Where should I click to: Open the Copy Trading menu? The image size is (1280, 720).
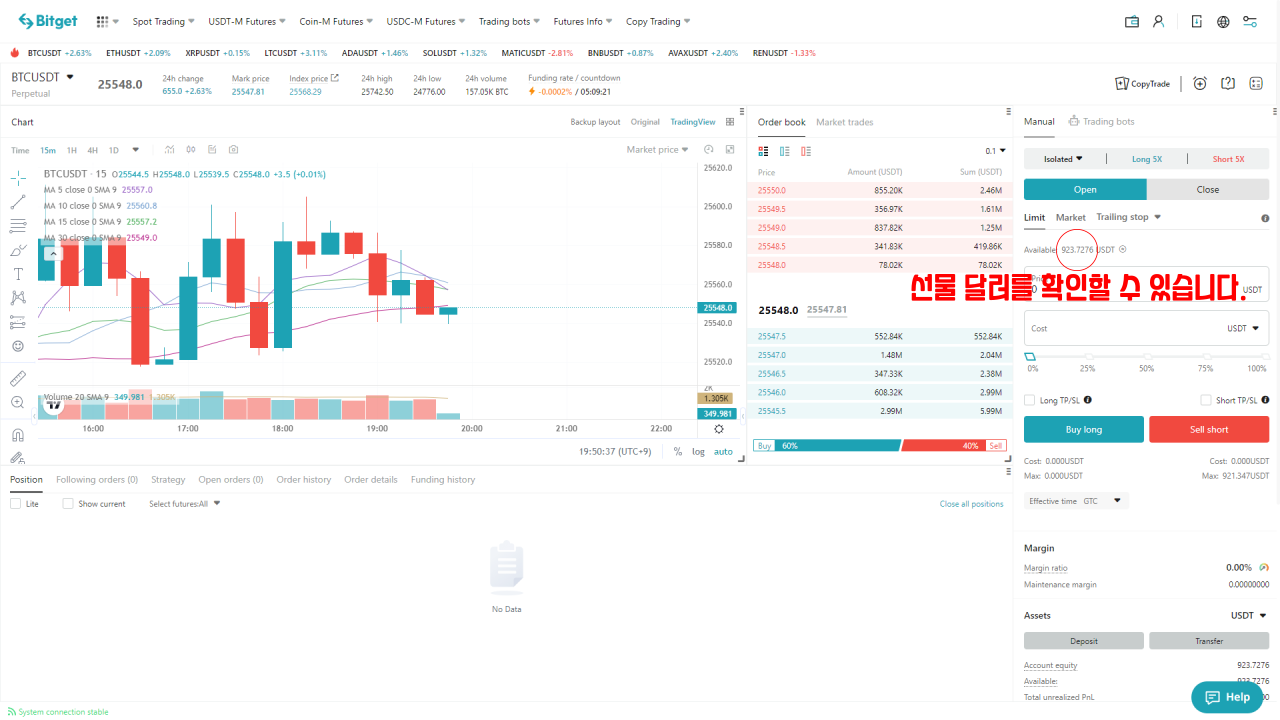click(659, 21)
